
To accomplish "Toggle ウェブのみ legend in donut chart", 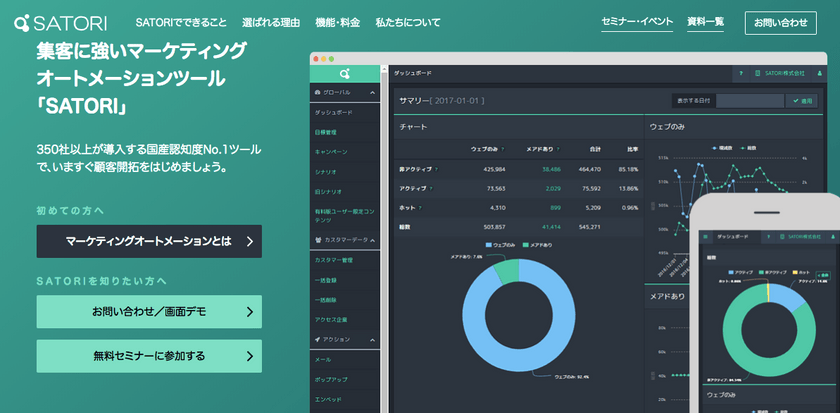I will point(504,244).
